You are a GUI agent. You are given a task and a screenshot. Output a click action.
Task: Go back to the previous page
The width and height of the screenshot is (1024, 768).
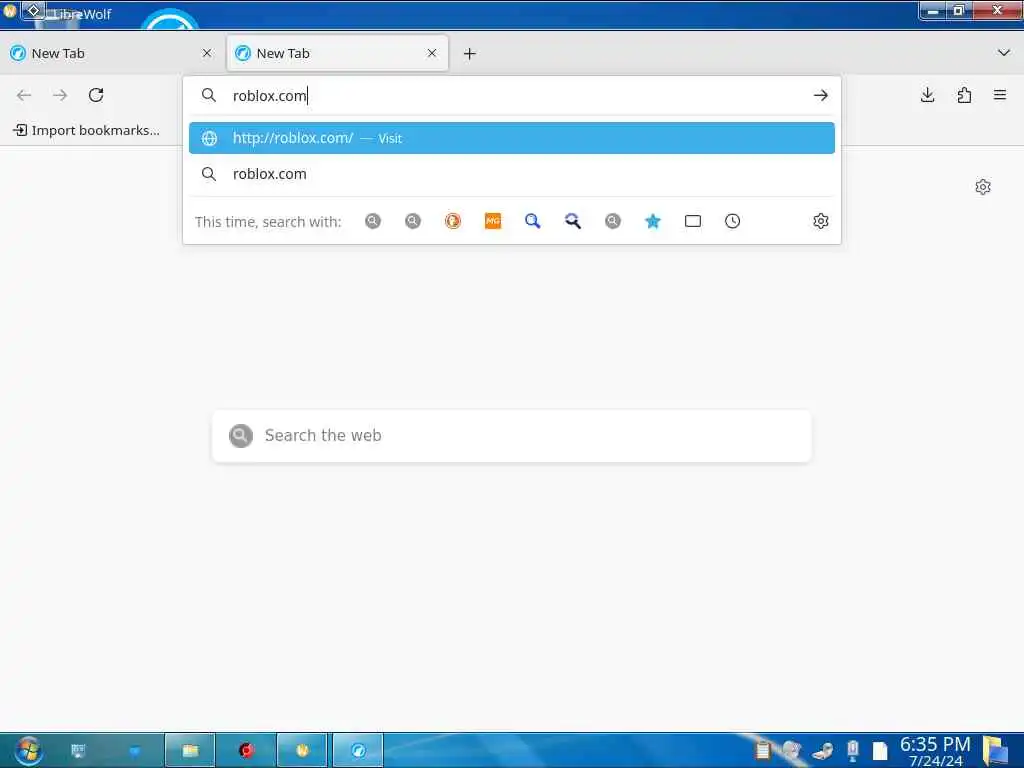point(24,95)
